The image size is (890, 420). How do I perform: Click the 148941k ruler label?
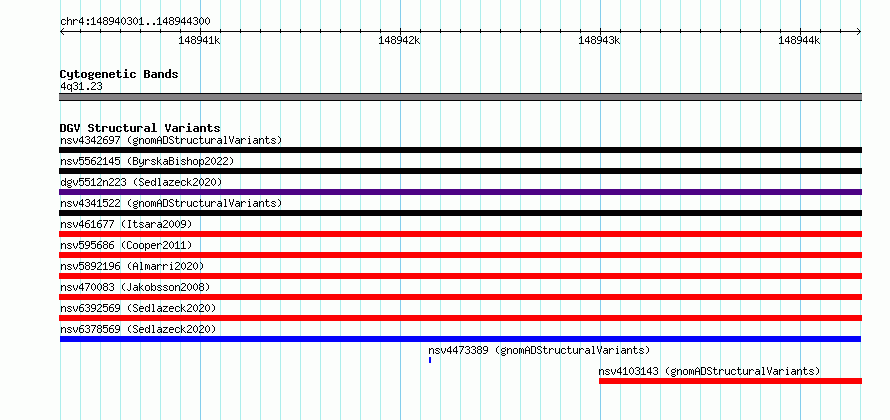pos(199,40)
